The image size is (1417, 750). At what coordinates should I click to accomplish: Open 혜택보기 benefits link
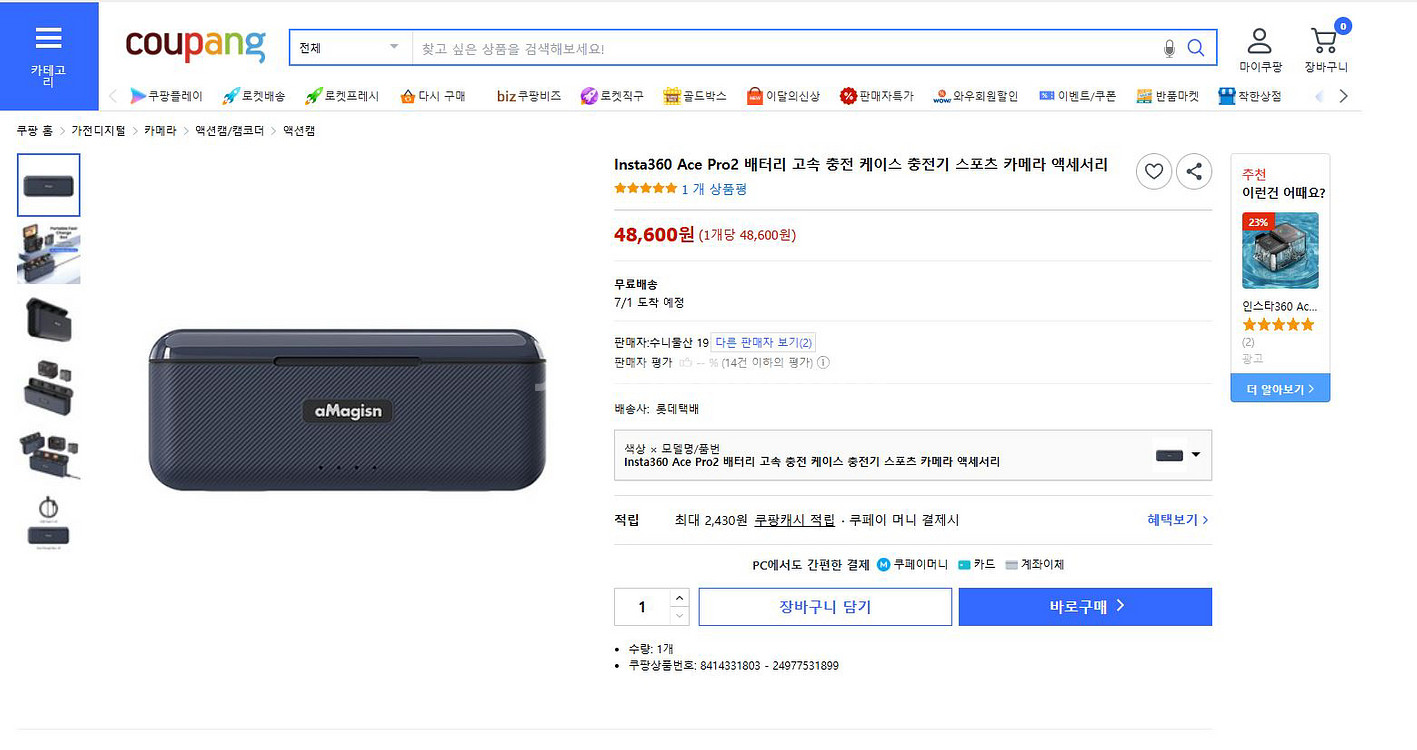(x=1178, y=520)
